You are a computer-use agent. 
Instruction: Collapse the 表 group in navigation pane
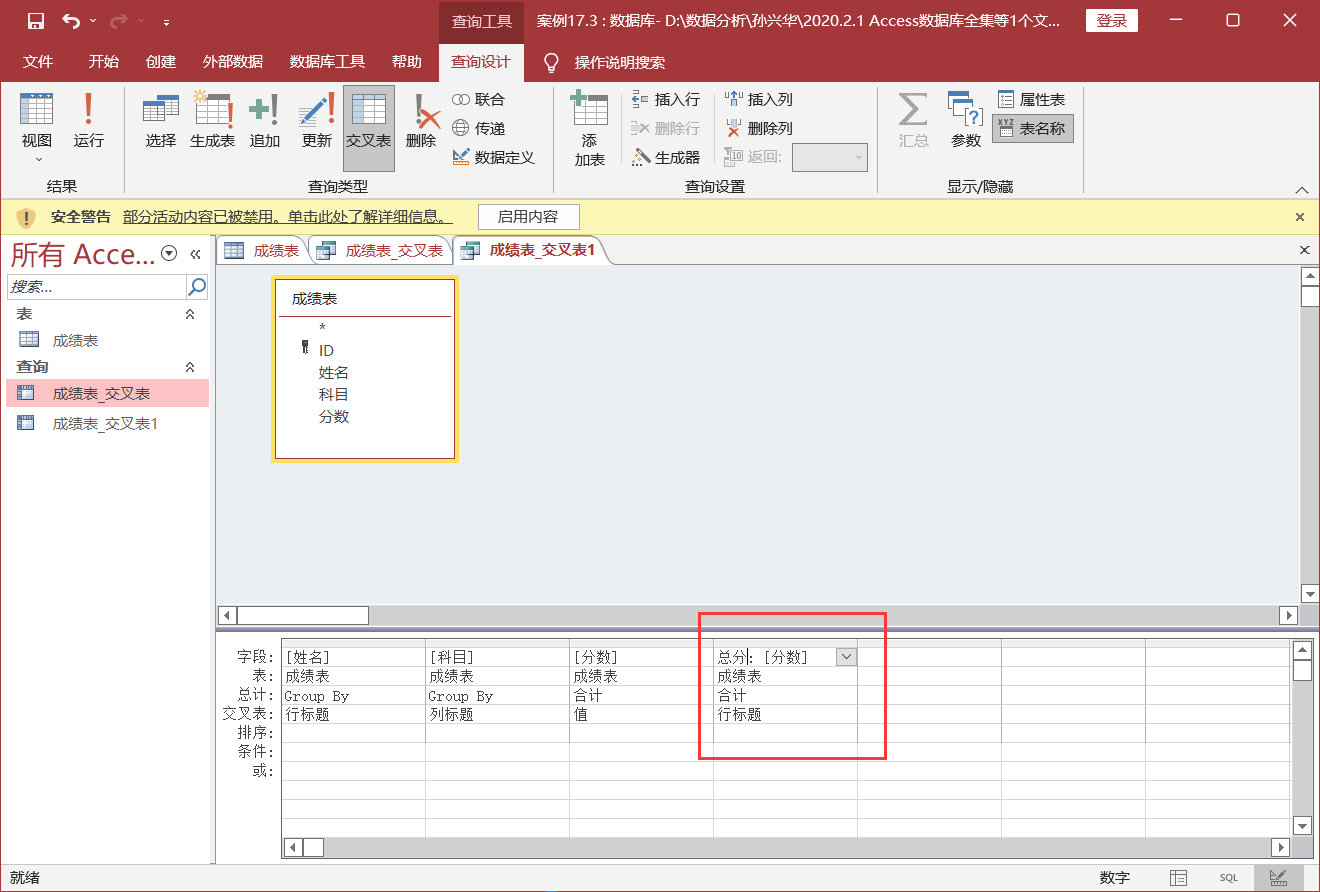click(190, 314)
